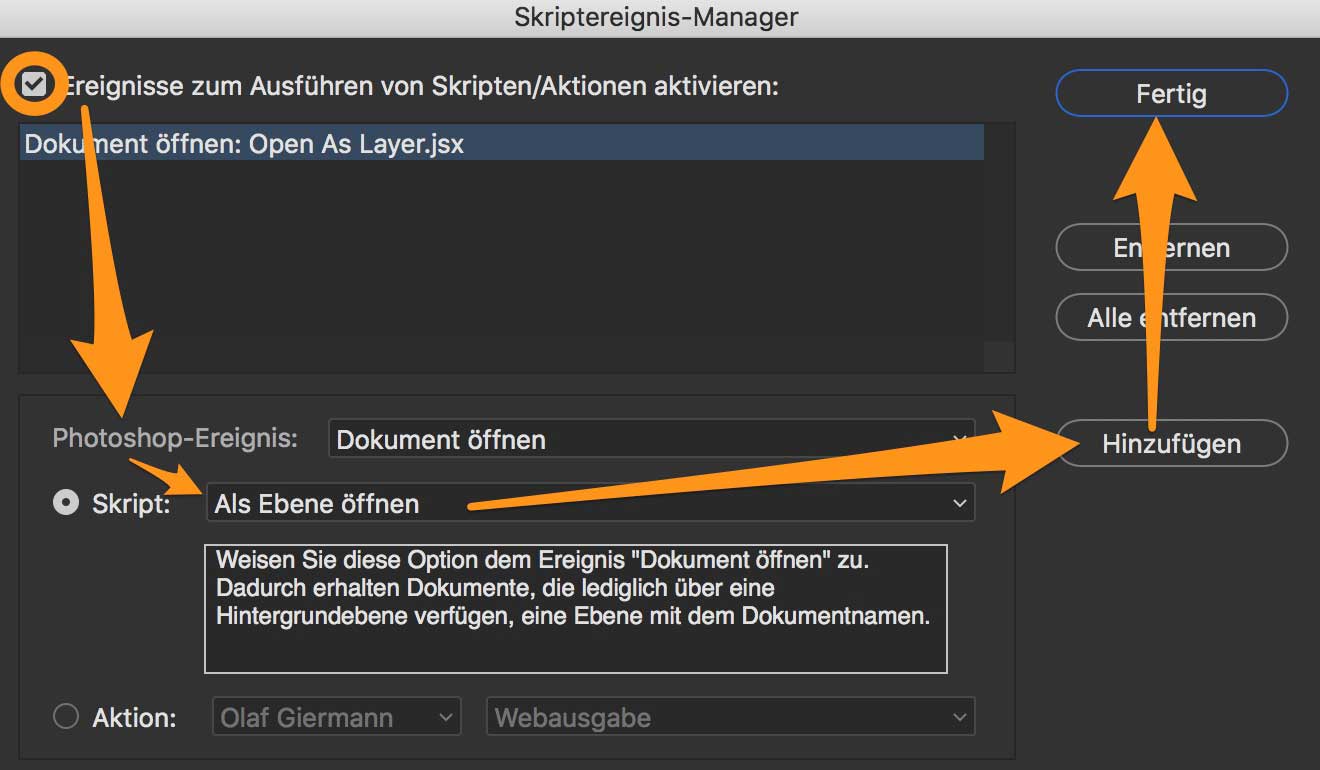Click the Fertig button

pos(1171,94)
